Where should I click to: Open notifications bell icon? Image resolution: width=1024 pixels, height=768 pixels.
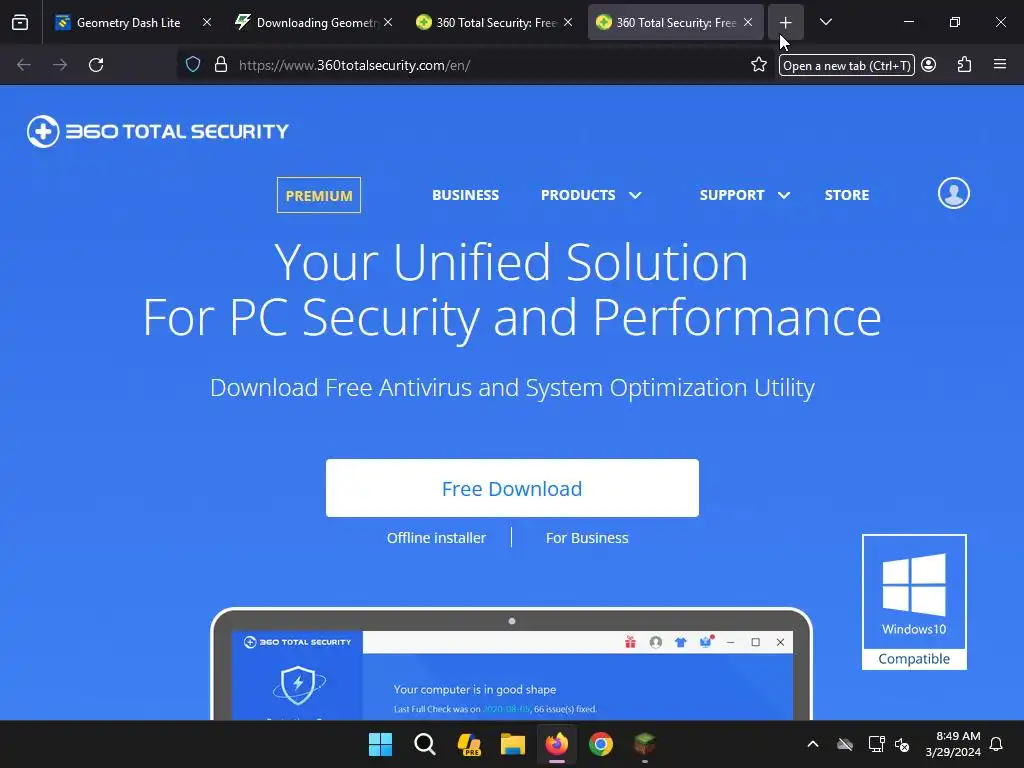[997, 744]
